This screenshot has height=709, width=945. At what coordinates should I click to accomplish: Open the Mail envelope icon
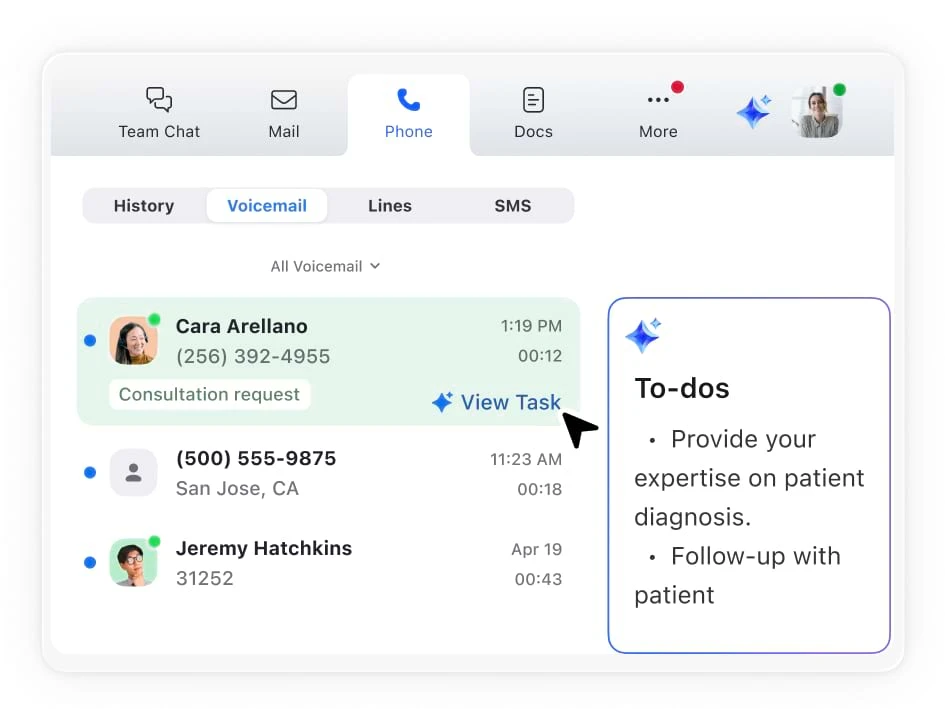pos(284,100)
